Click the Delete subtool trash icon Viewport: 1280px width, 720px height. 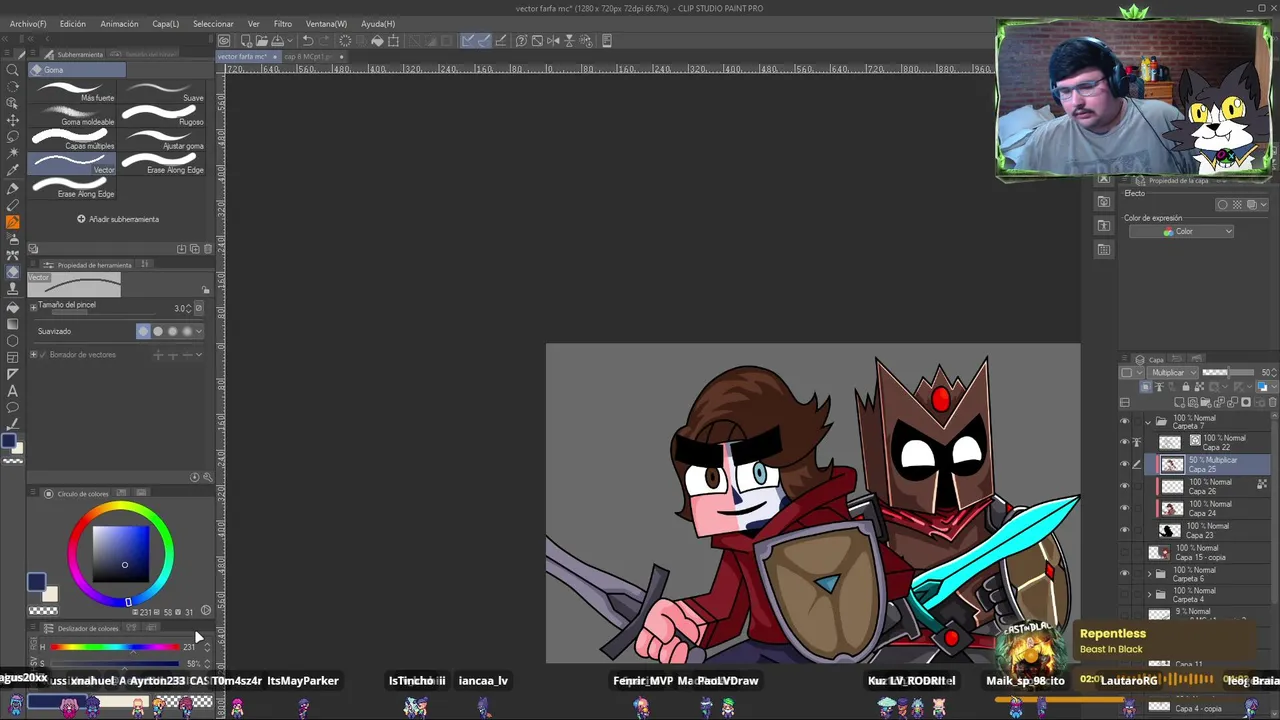(x=208, y=249)
